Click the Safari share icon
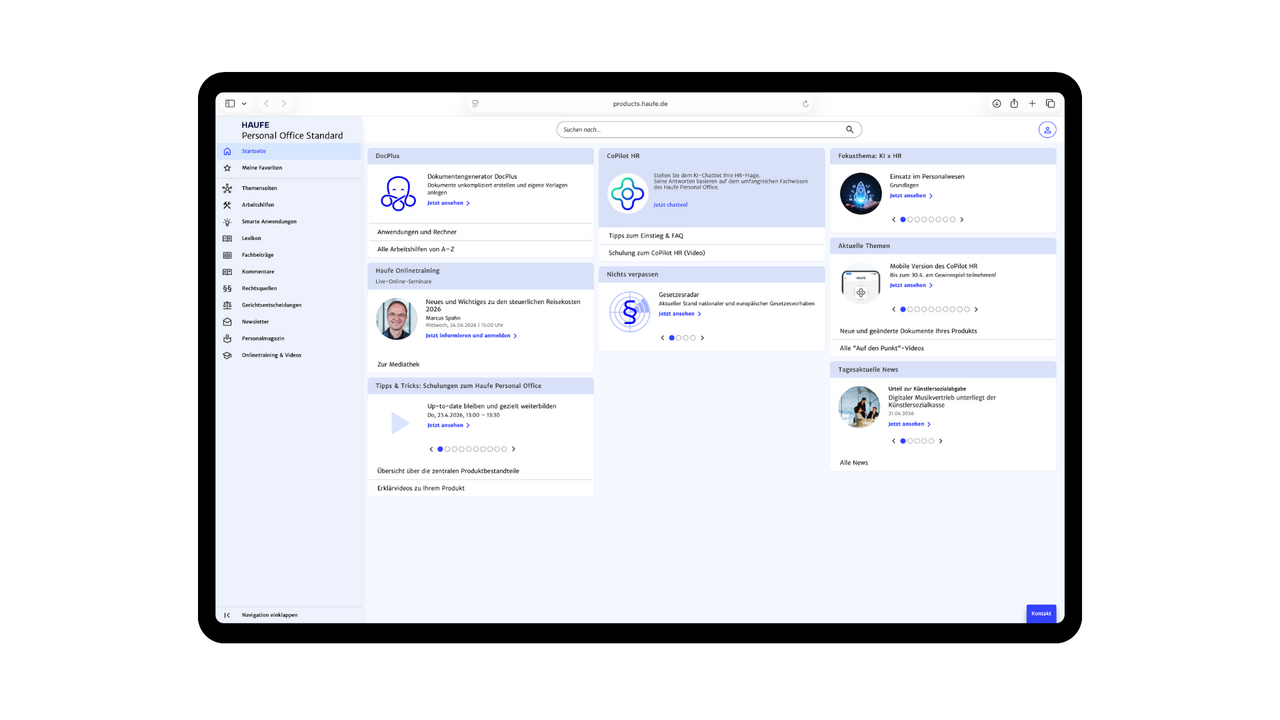 coord(1014,104)
